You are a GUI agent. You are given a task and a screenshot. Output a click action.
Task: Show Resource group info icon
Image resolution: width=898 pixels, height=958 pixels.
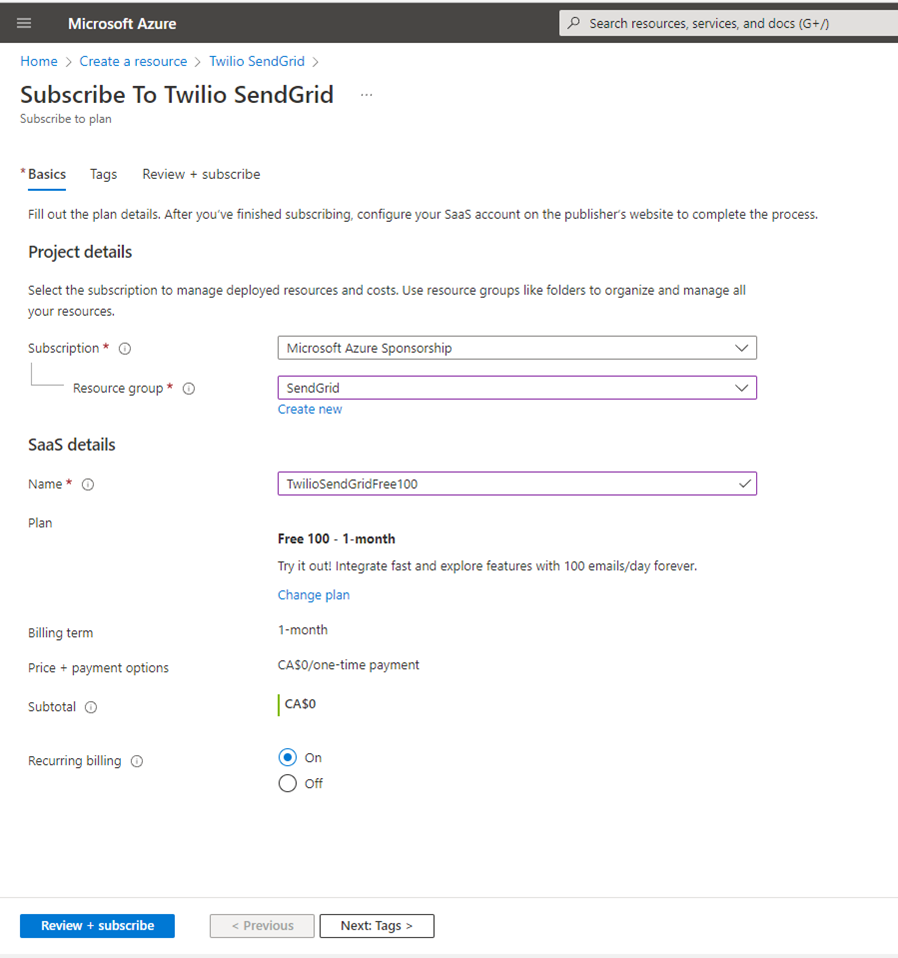[x=189, y=389]
